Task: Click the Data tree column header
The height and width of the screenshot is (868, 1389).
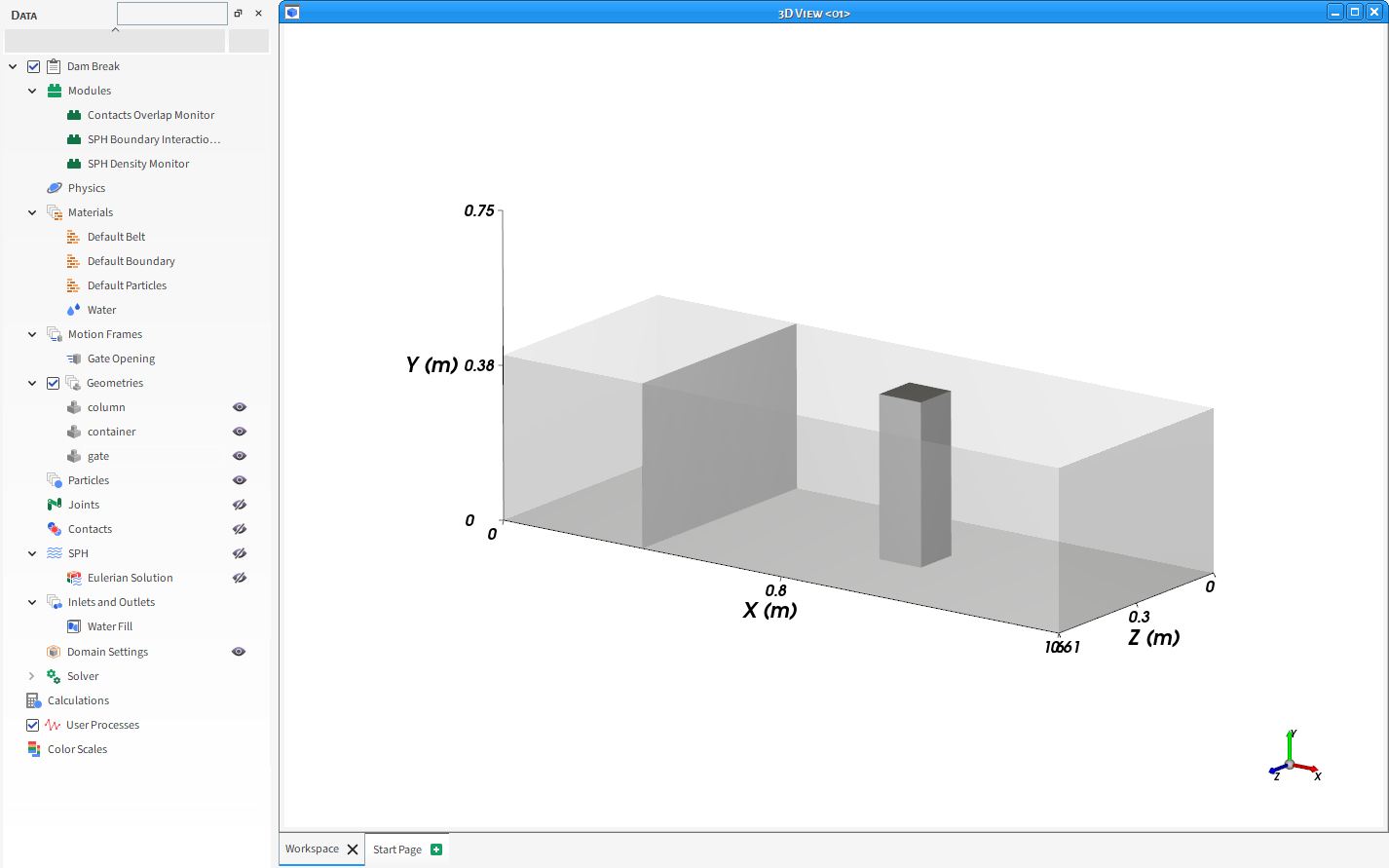Action: [115, 41]
